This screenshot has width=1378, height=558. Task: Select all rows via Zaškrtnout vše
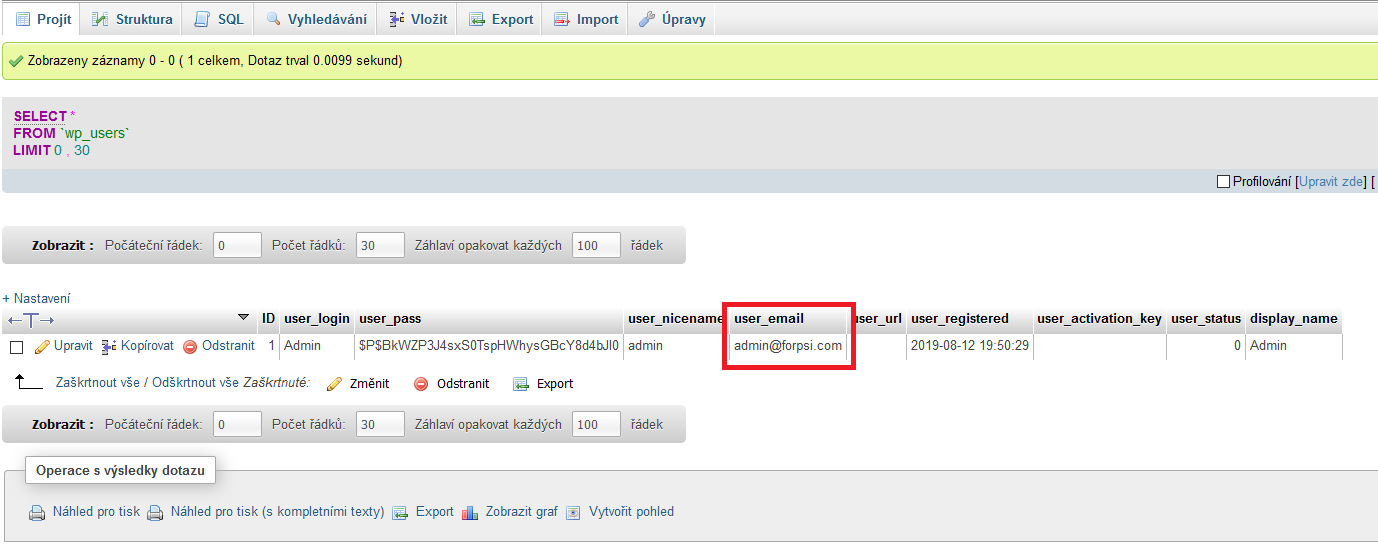pyautogui.click(x=98, y=383)
